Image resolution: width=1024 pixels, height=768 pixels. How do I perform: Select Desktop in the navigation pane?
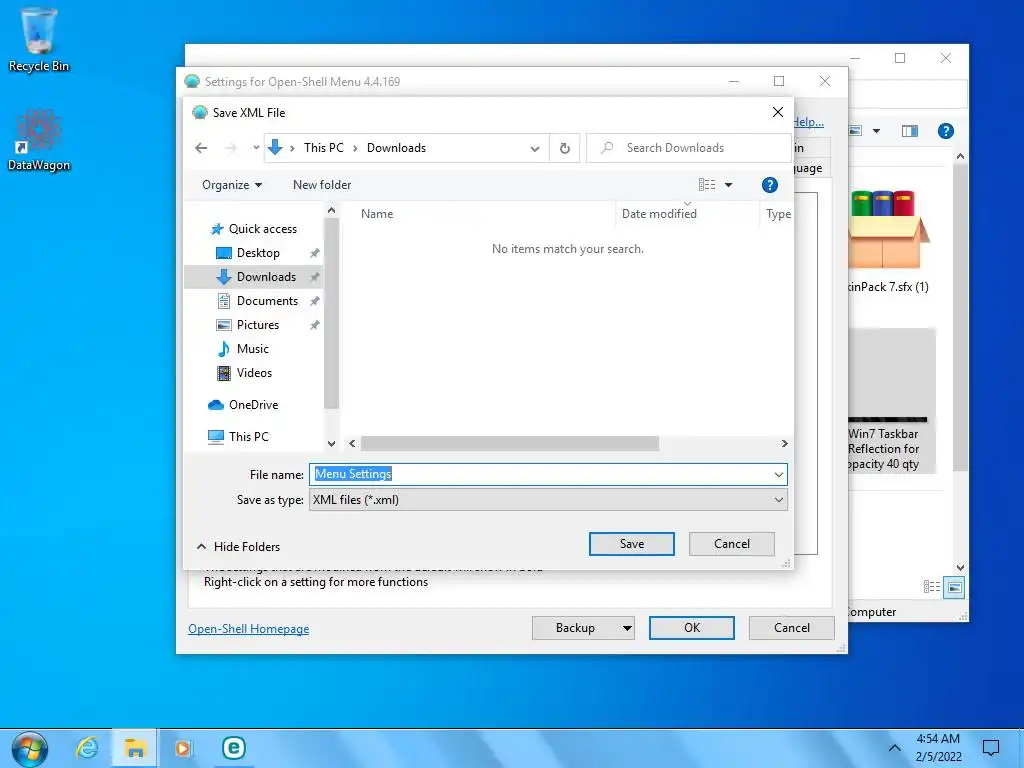(257, 253)
